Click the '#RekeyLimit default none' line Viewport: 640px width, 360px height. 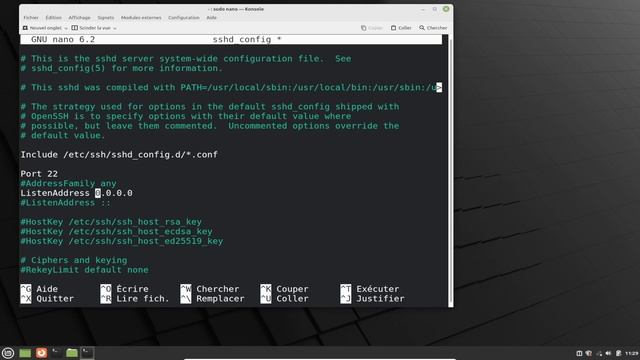click(x=84, y=270)
